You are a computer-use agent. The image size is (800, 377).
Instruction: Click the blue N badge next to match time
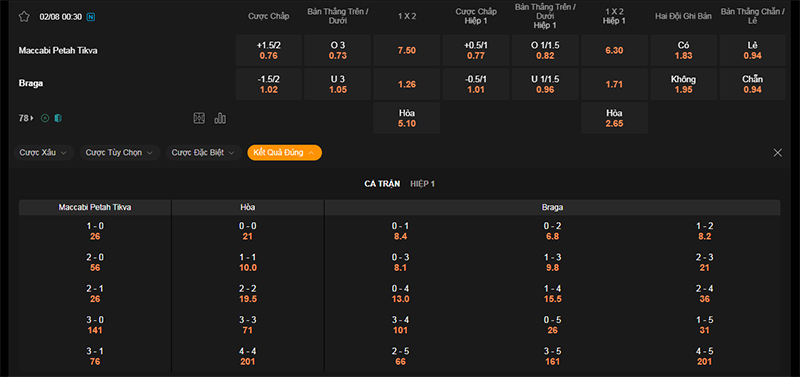pyautogui.click(x=91, y=17)
